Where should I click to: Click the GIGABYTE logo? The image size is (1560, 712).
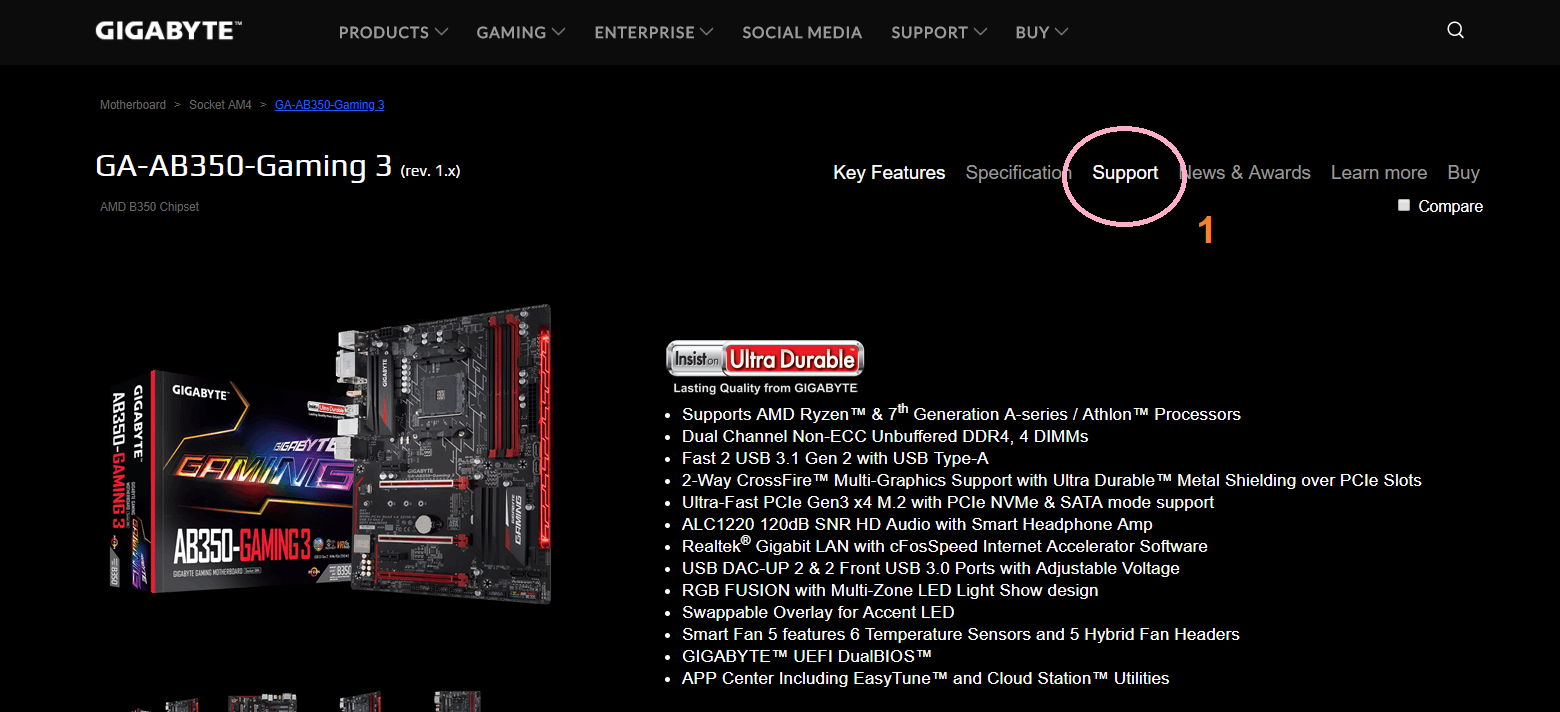(x=168, y=31)
